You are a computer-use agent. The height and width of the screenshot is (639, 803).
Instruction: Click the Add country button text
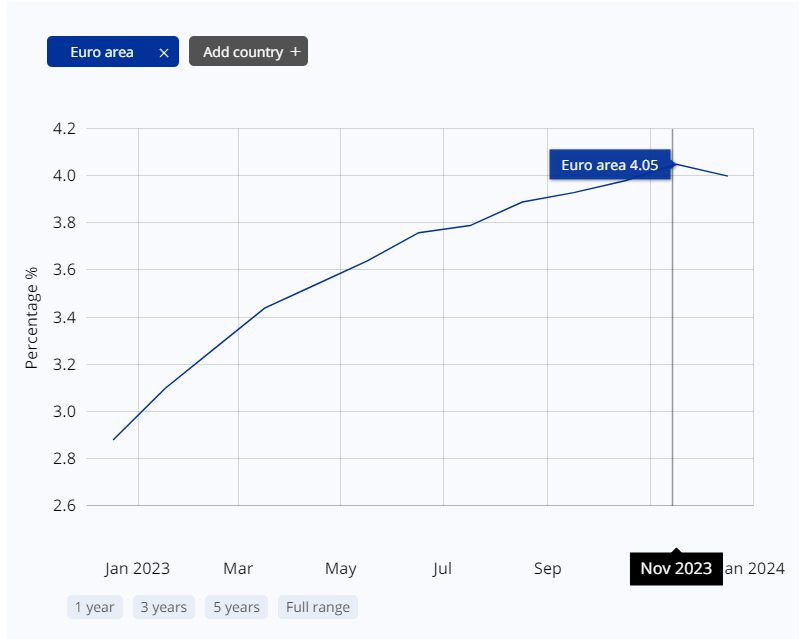coord(243,52)
